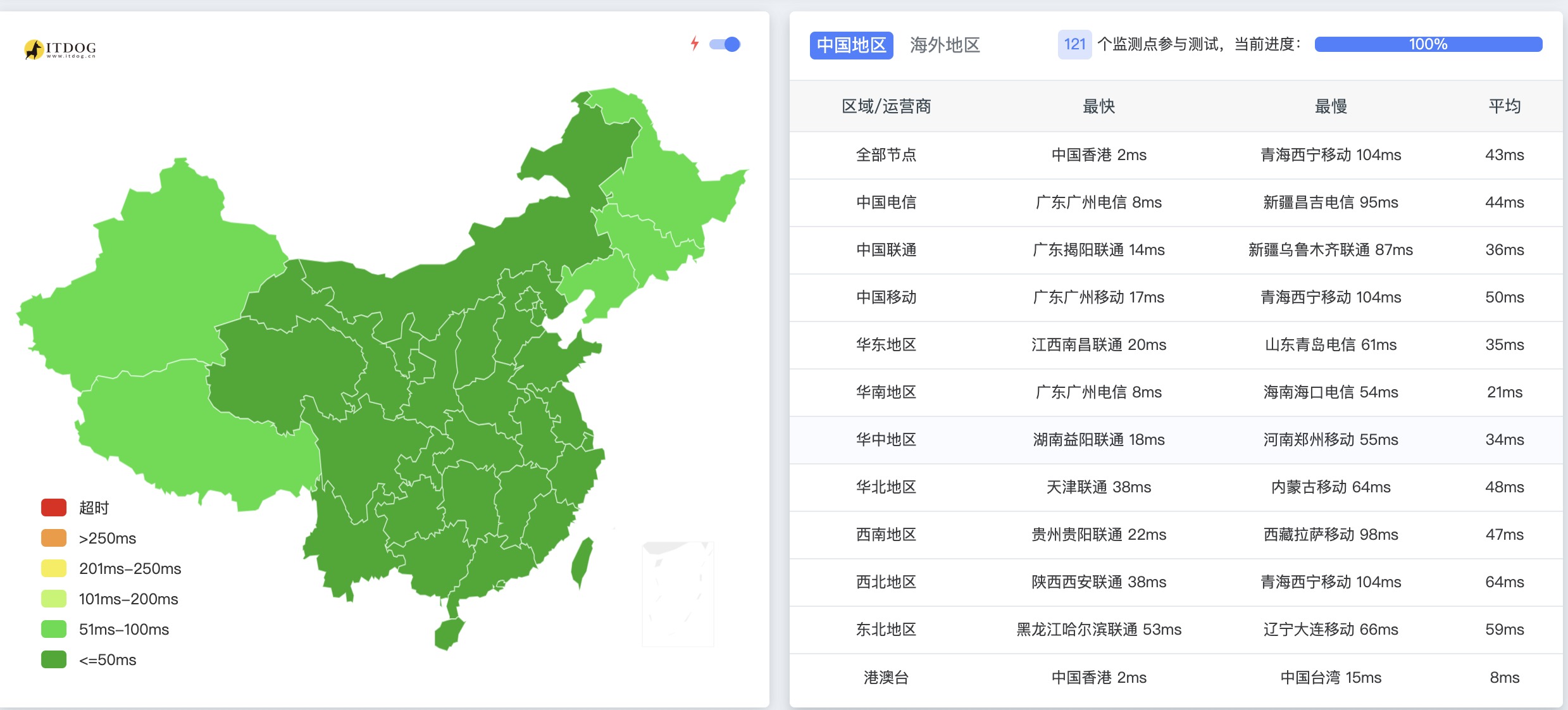Click the 广东揭阳联通 14ms cell

pyautogui.click(x=1098, y=250)
